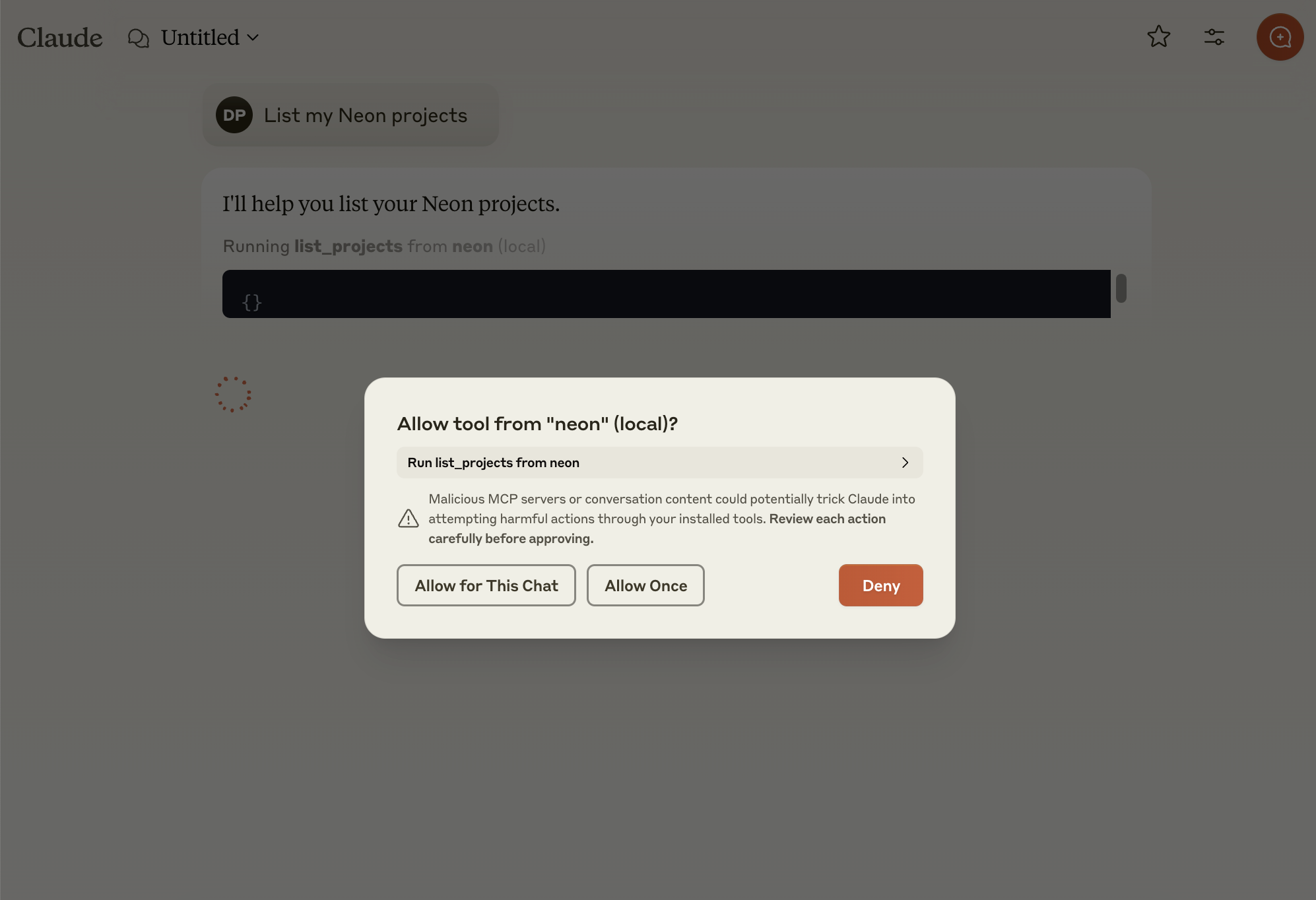The width and height of the screenshot is (1316, 900).
Task: Open chat controls sliders icon
Action: pos(1214,37)
